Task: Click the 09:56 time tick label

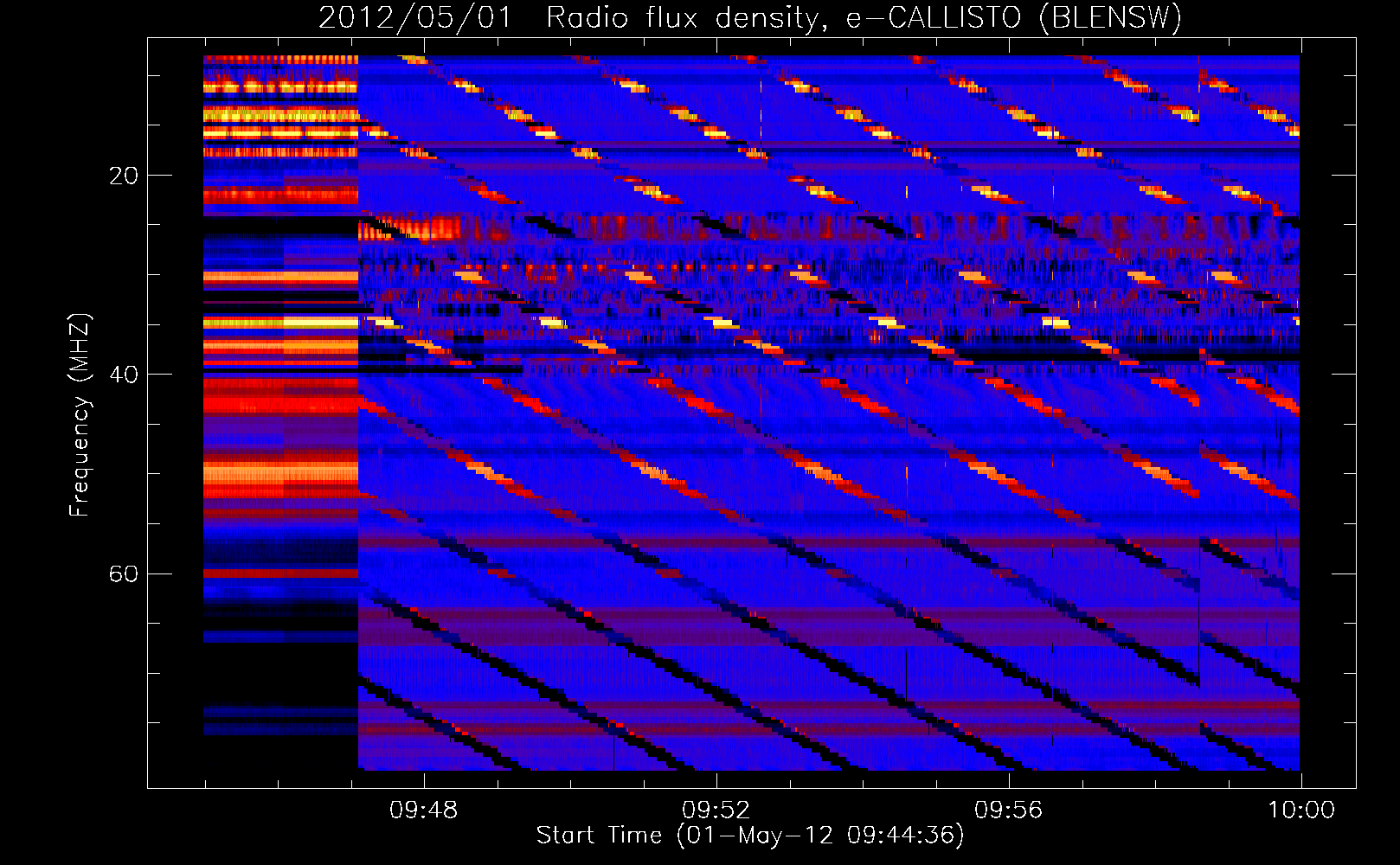Action: click(x=1009, y=811)
